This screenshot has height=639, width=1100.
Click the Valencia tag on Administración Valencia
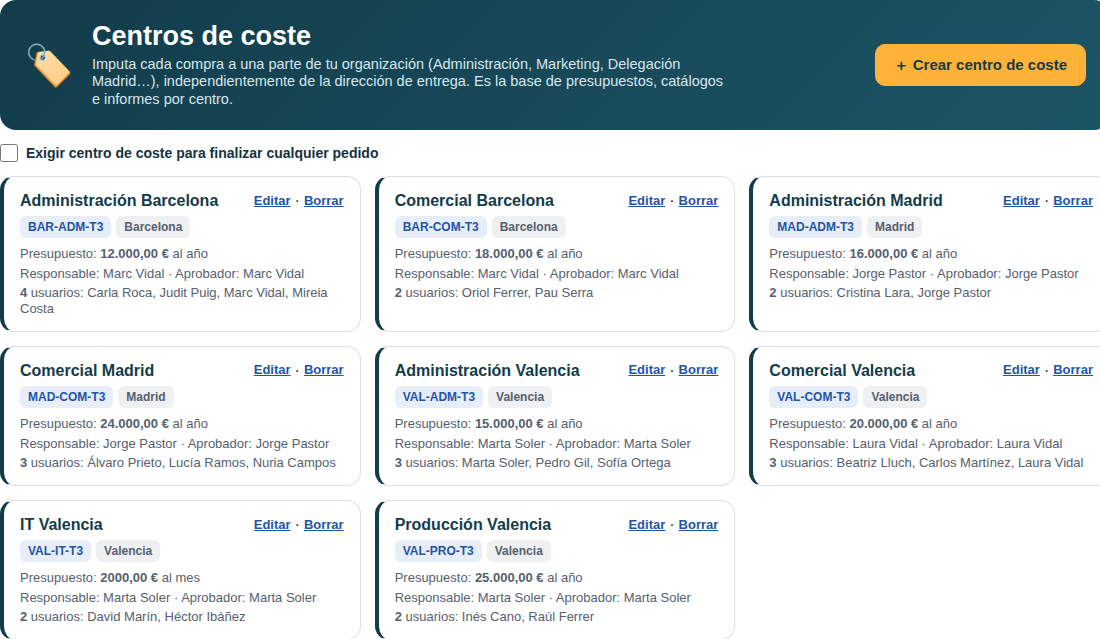tap(520, 397)
